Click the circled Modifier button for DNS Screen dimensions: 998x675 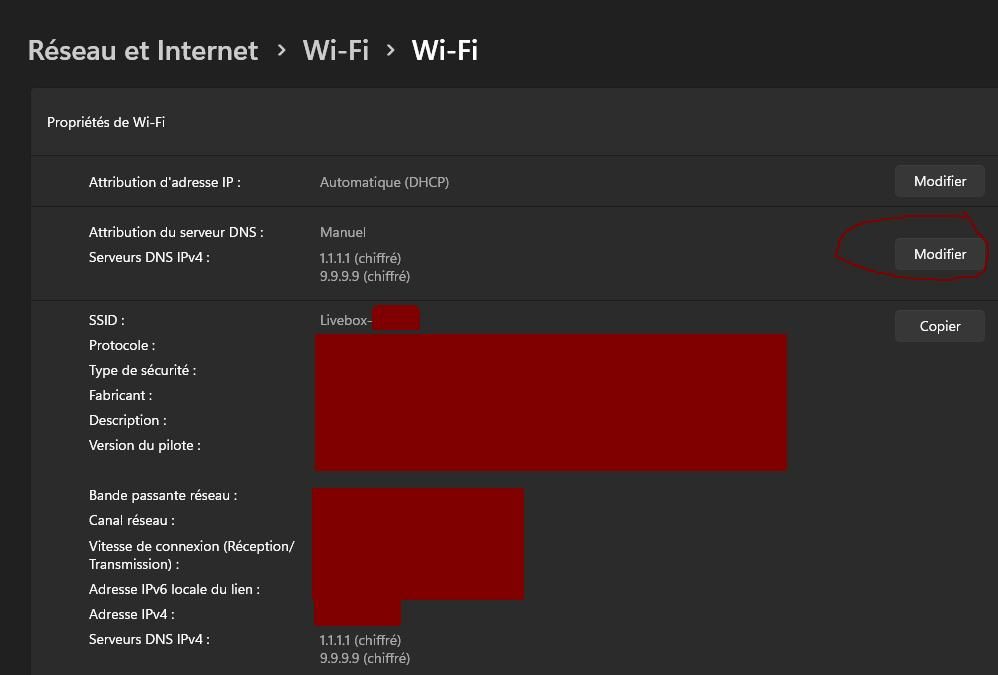(x=939, y=254)
